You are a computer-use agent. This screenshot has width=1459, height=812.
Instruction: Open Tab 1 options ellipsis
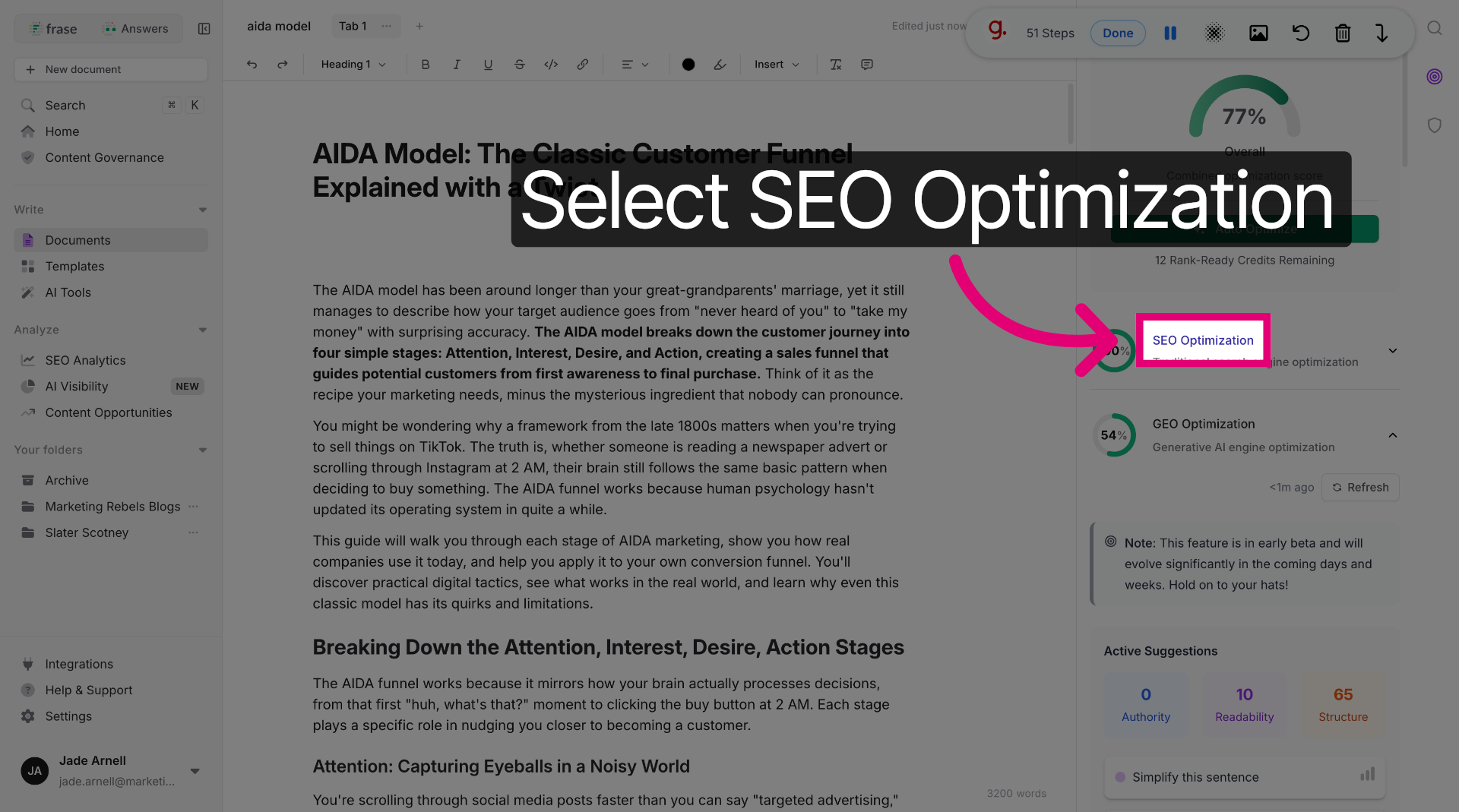[387, 26]
